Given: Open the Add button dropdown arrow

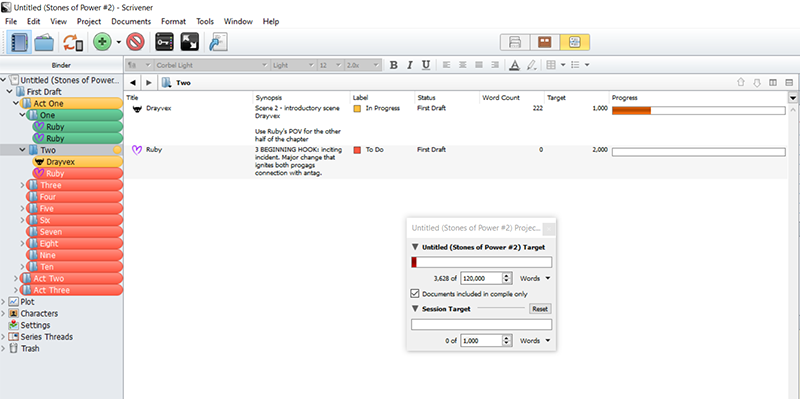Looking at the screenshot, I should click(118, 42).
